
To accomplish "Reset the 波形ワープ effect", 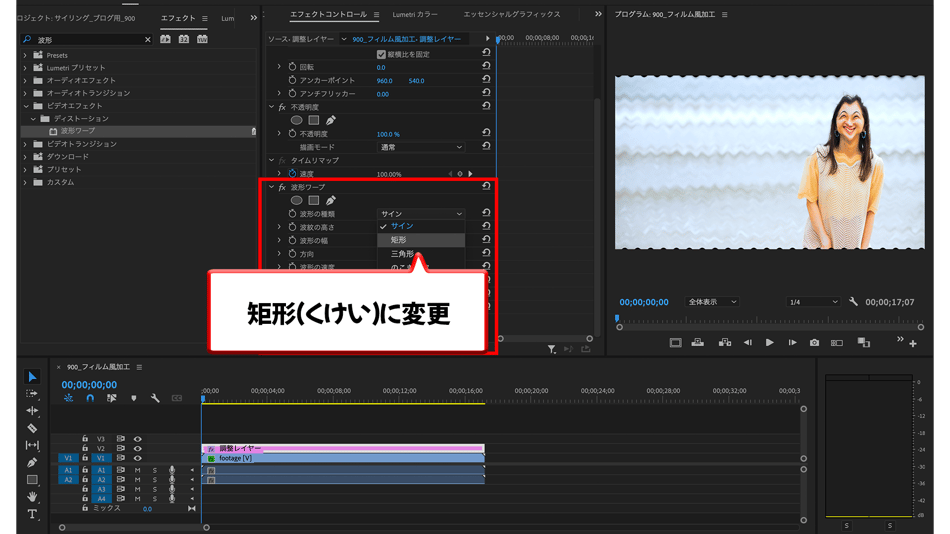I will click(486, 187).
